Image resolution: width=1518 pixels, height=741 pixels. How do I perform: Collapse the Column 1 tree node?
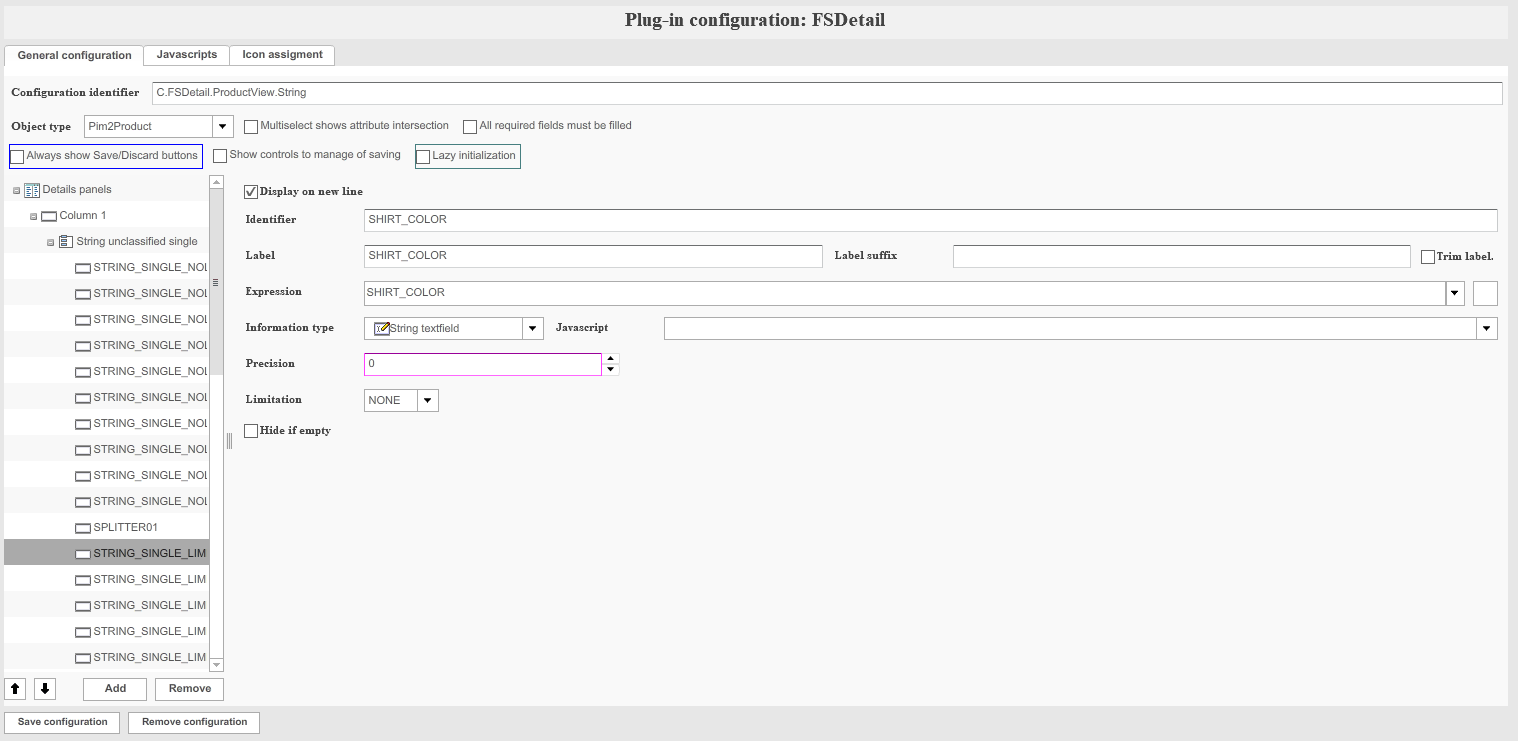tap(33, 216)
